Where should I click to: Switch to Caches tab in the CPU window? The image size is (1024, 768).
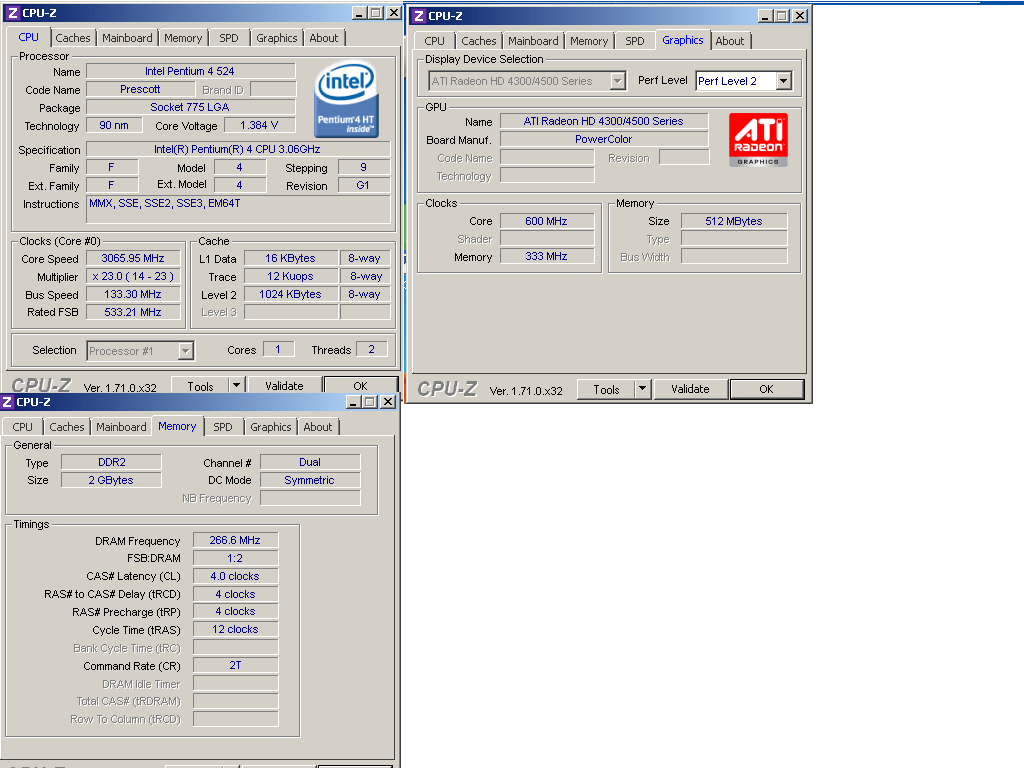[72, 38]
